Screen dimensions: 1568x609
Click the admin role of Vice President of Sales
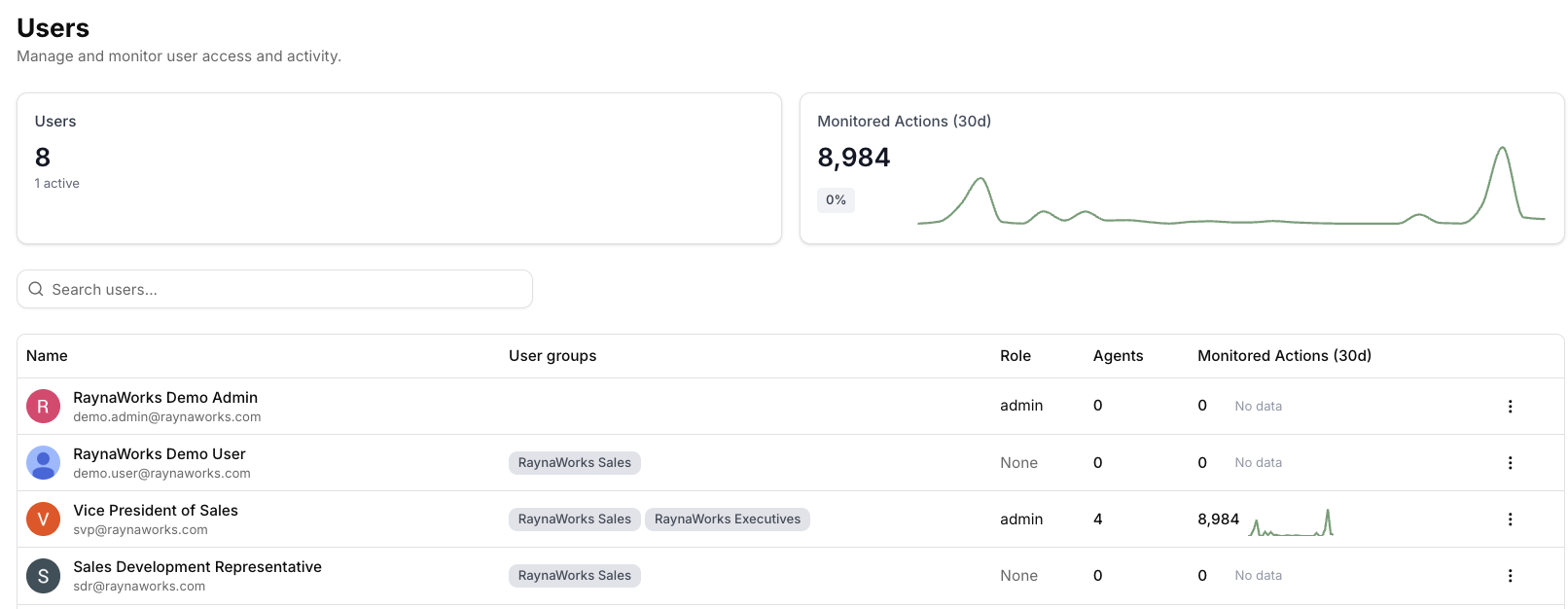[x=1021, y=519]
